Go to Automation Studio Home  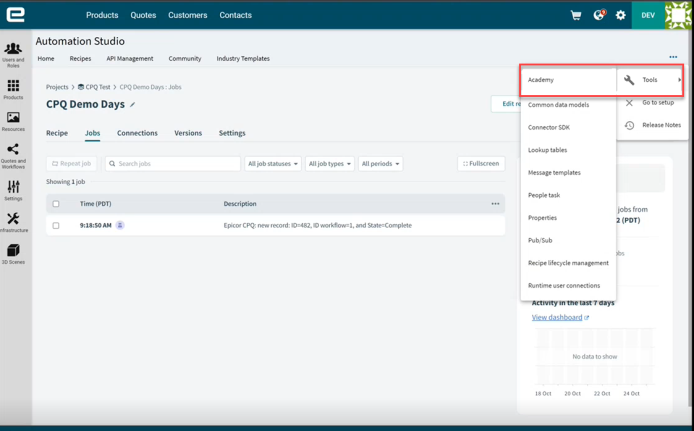46,58
